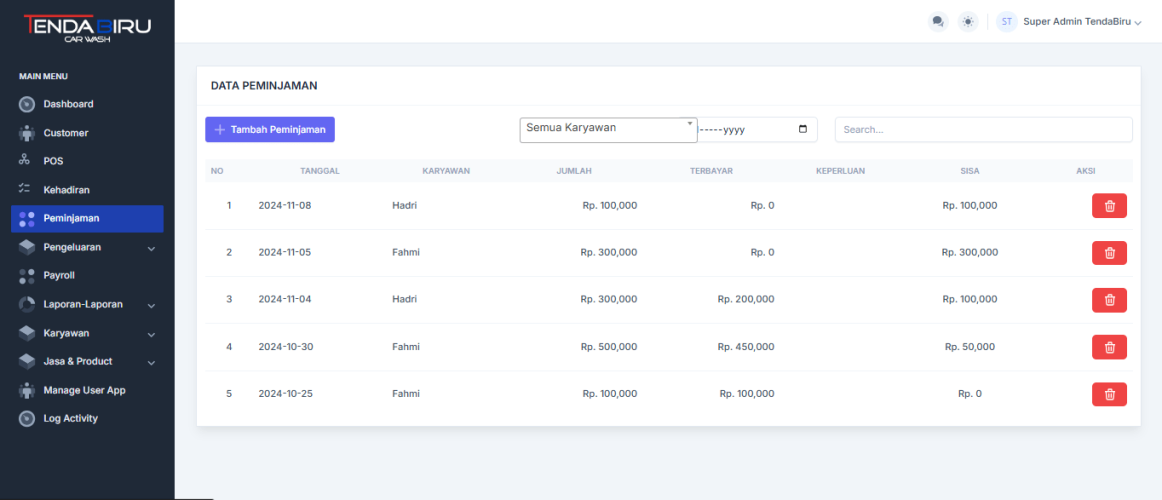Click trash icon for Rp. 500,000 loan
The width and height of the screenshot is (1162, 500).
click(x=1109, y=347)
